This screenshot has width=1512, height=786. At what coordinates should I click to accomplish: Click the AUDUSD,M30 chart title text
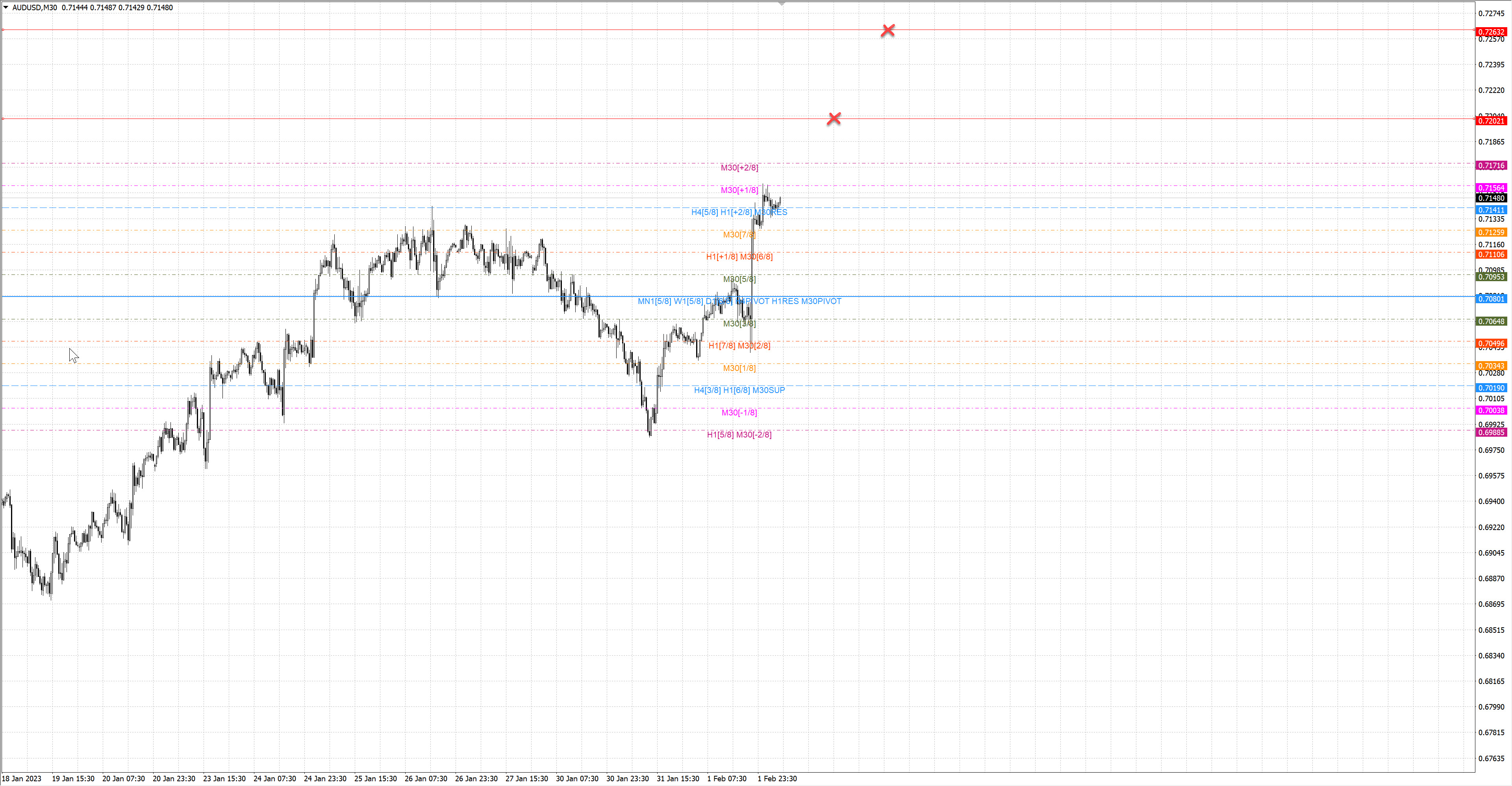(35, 7)
